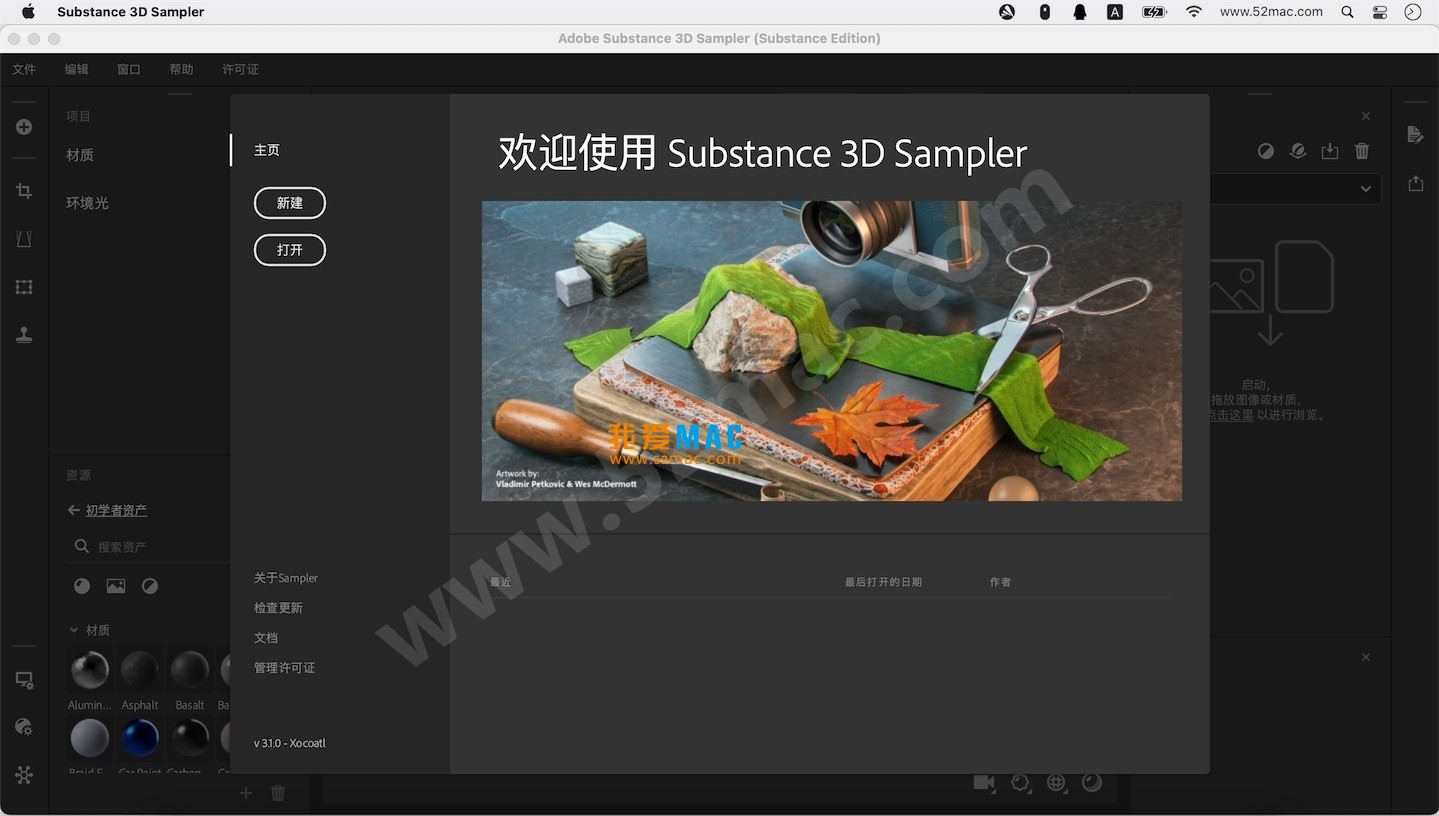This screenshot has height=816, width=1439.
Task: Click 管理许可证 link
Action: tap(284, 668)
